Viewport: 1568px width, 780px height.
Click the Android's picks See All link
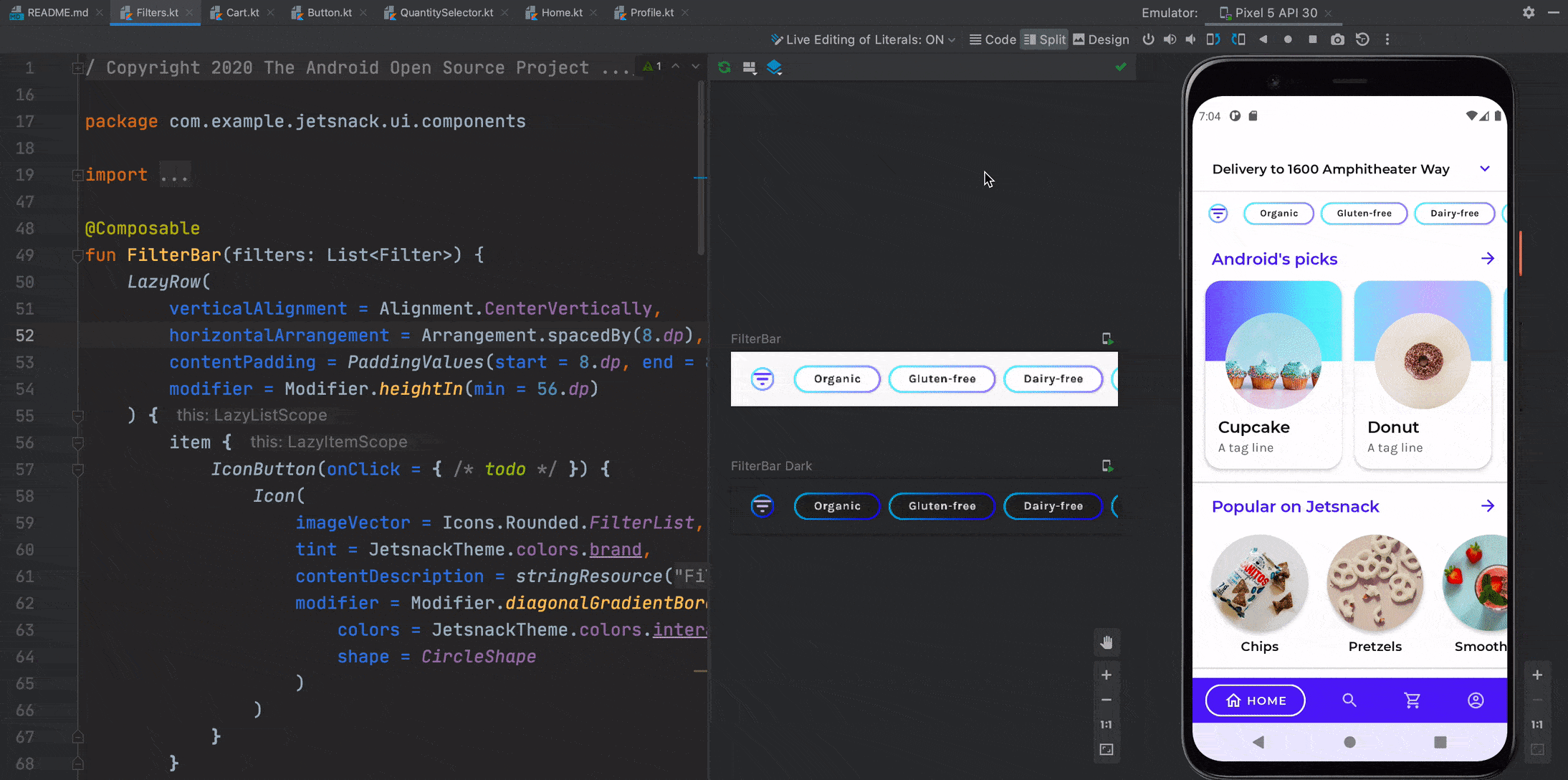point(1489,258)
